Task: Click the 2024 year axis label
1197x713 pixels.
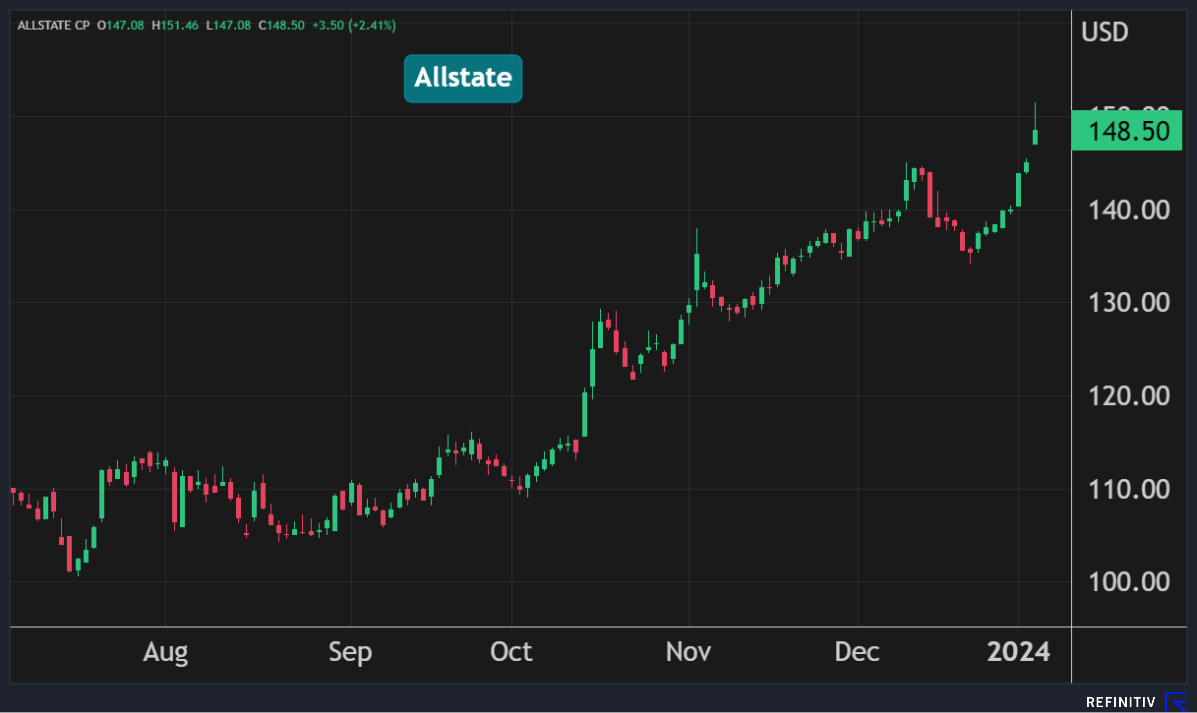Action: tap(1018, 653)
